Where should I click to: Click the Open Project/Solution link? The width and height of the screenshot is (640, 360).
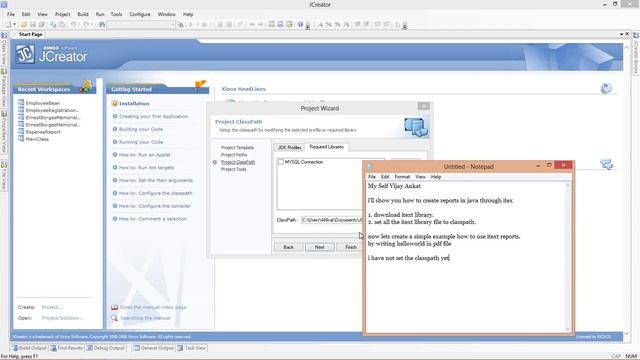click(x=62, y=318)
